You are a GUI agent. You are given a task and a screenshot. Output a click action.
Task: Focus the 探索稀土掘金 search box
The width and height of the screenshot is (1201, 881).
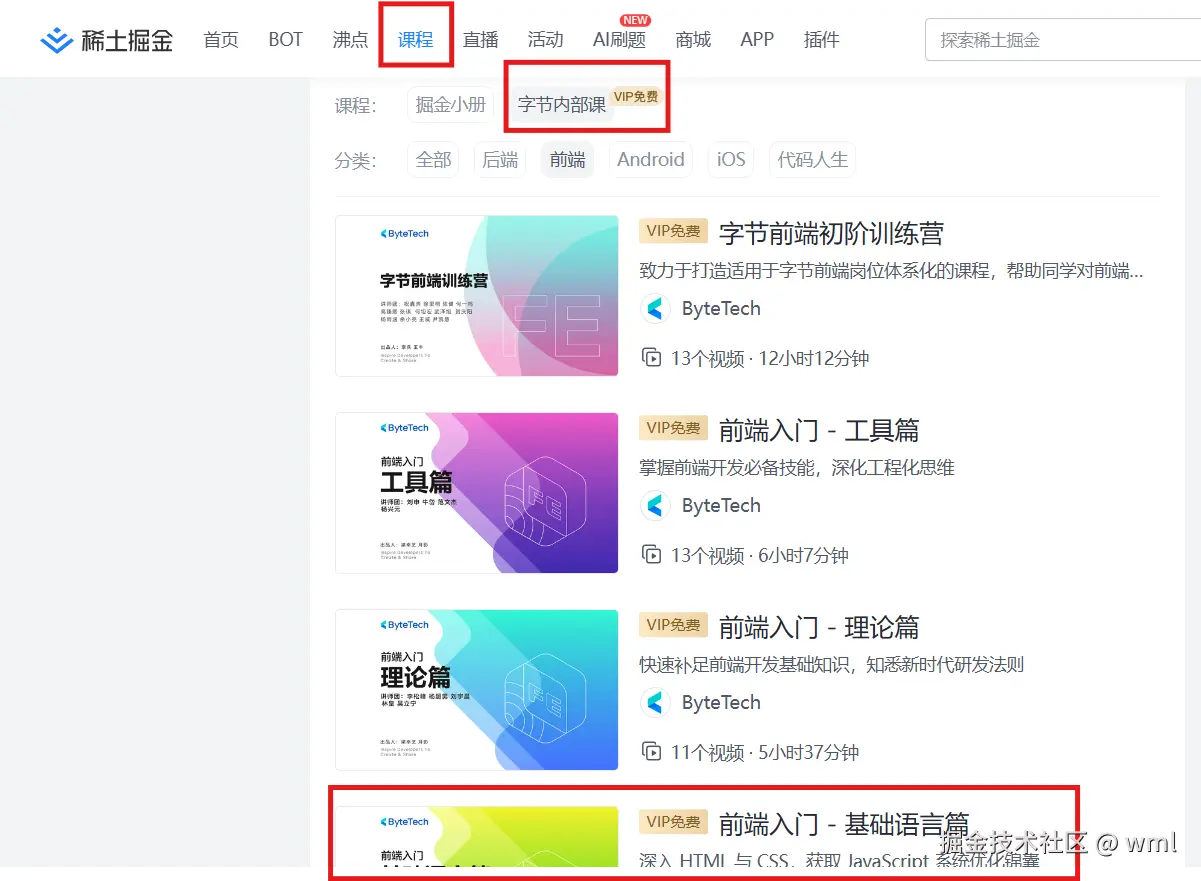pos(1063,40)
